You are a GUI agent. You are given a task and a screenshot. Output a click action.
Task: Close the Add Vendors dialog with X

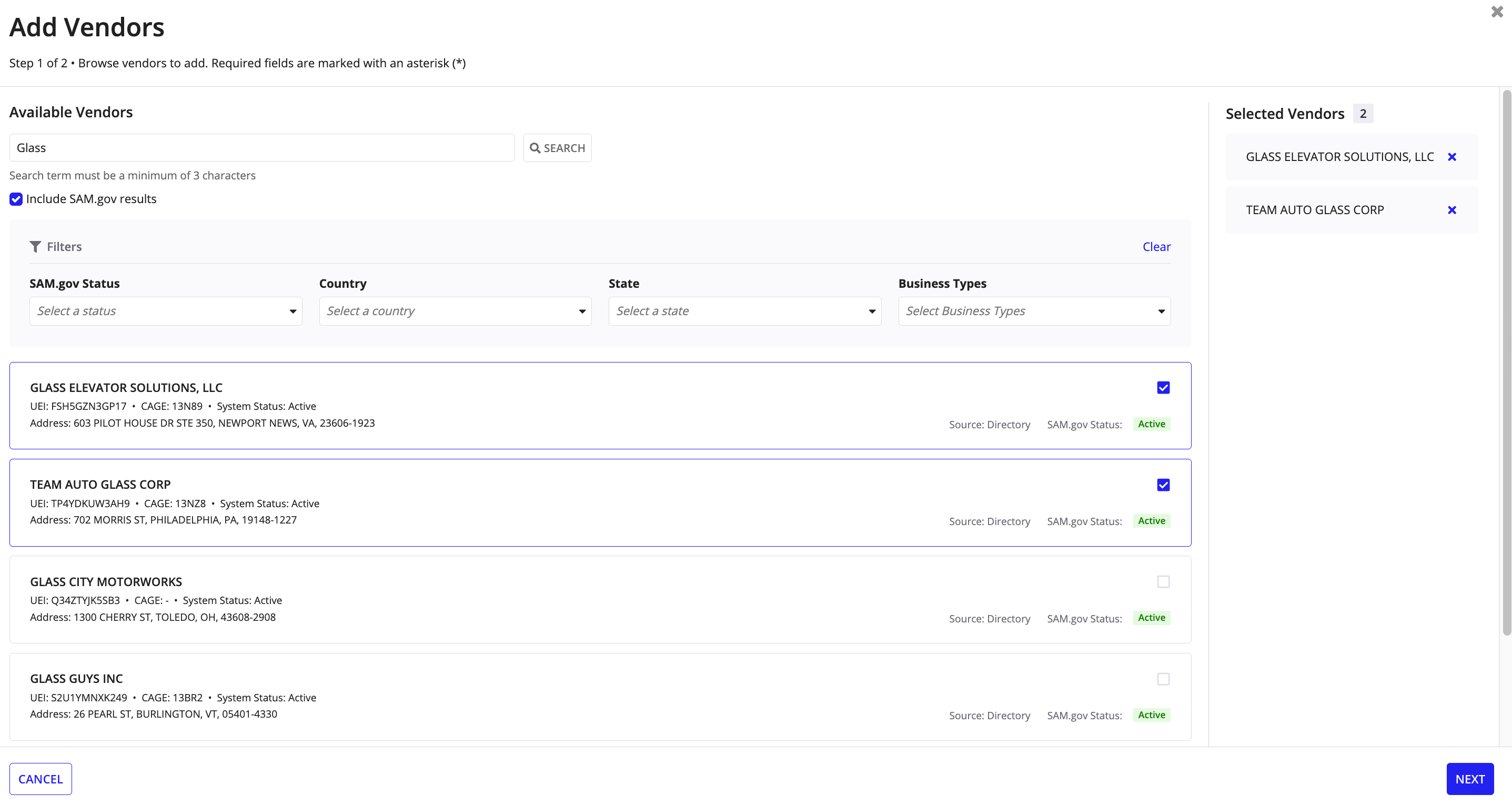pos(1497,12)
